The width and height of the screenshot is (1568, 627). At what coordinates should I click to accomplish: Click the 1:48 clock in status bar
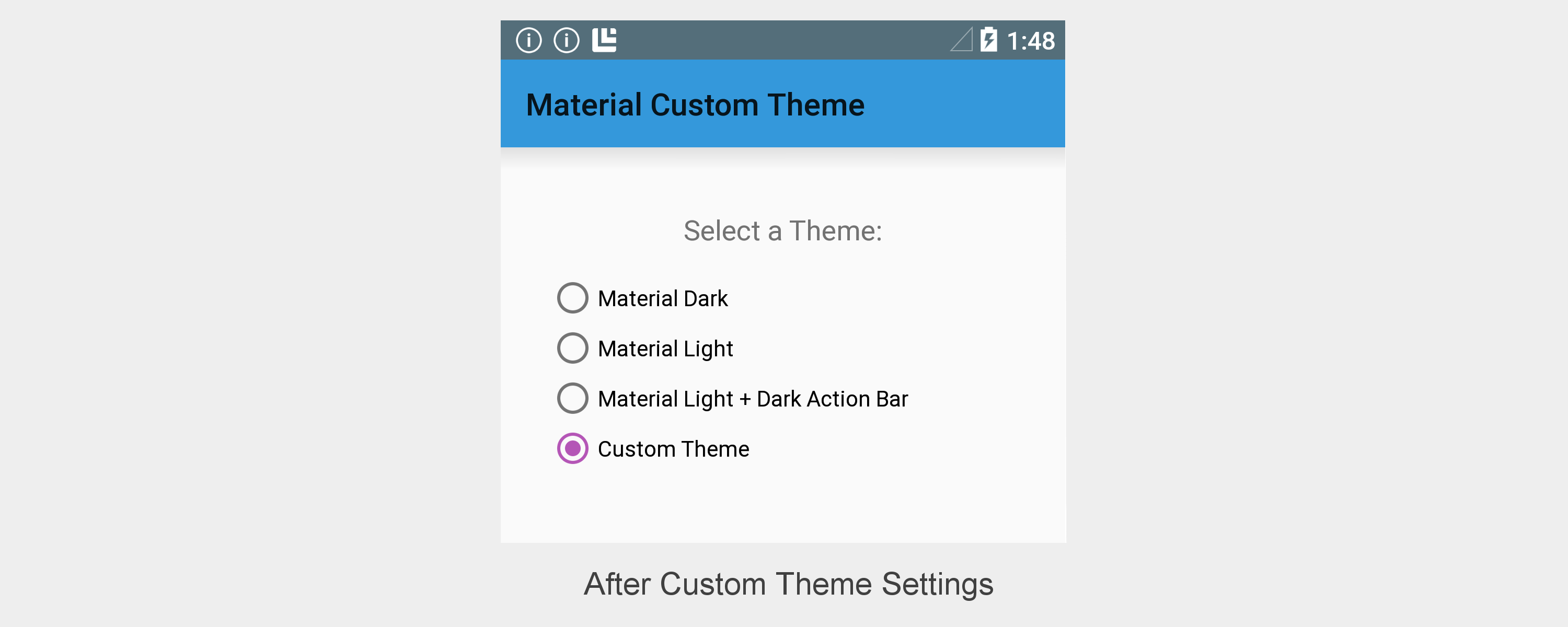click(1030, 41)
